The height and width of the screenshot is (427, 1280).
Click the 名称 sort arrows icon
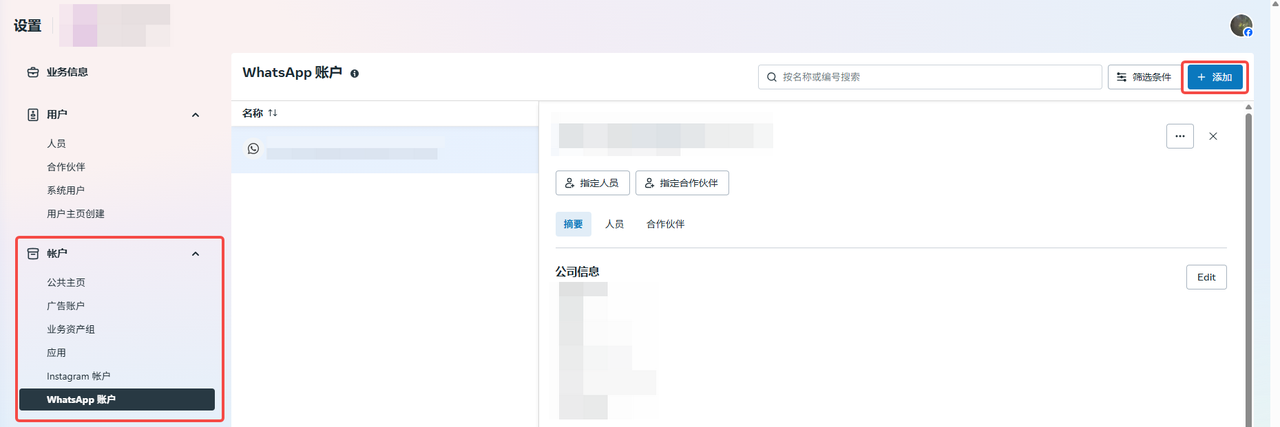tap(273, 114)
